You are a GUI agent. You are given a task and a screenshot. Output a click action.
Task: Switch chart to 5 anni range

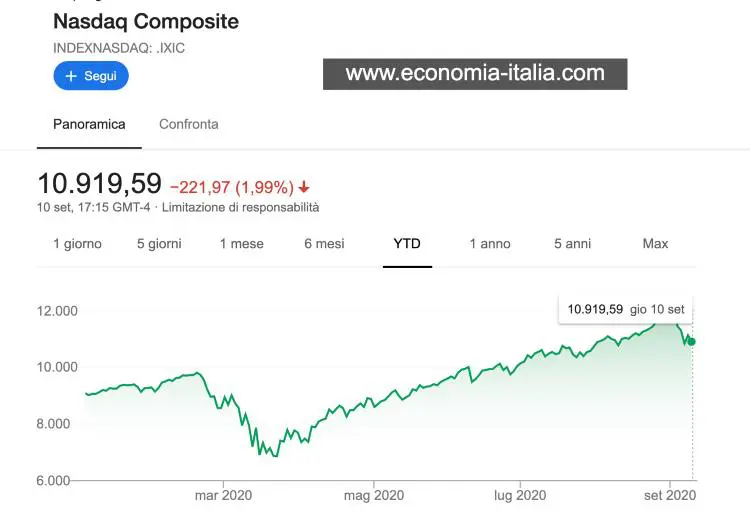pyautogui.click(x=573, y=244)
